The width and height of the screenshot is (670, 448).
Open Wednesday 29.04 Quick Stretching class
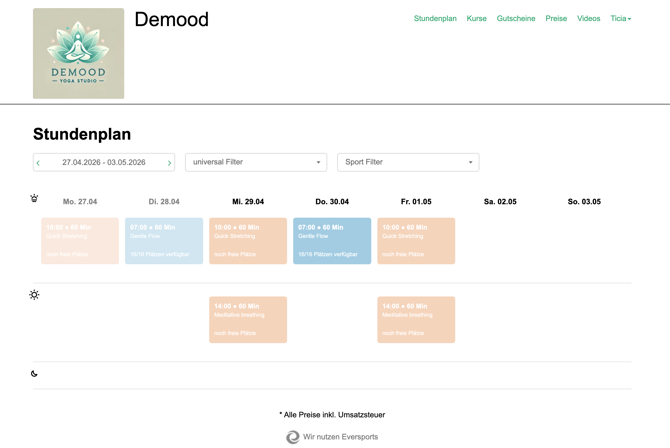pyautogui.click(x=248, y=241)
